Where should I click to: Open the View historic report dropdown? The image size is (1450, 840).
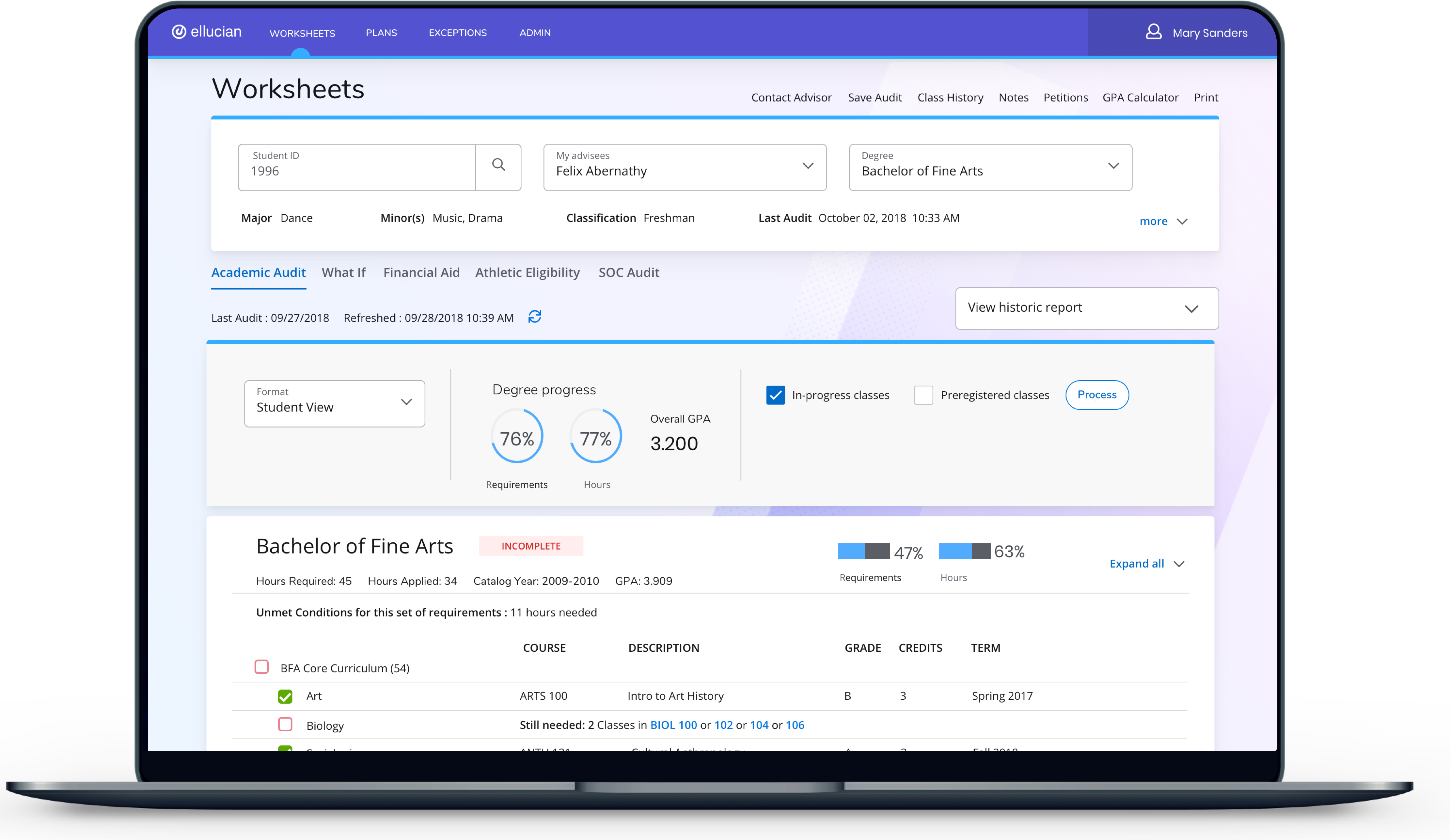tap(1086, 308)
